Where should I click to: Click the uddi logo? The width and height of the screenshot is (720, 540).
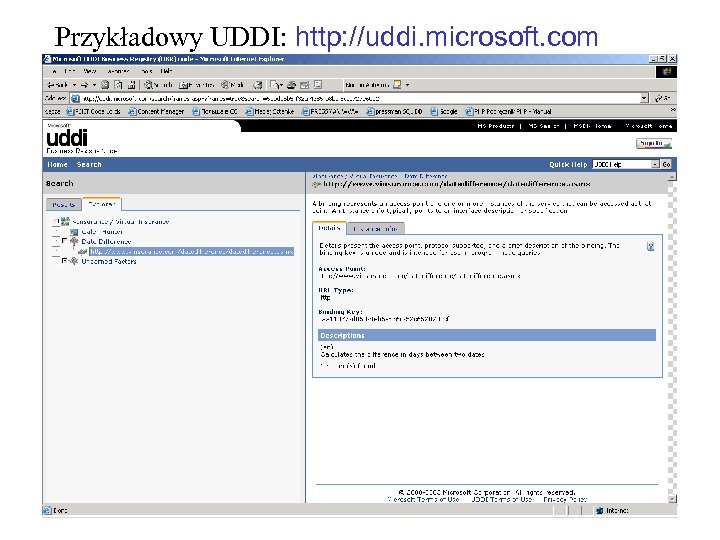tap(67, 138)
